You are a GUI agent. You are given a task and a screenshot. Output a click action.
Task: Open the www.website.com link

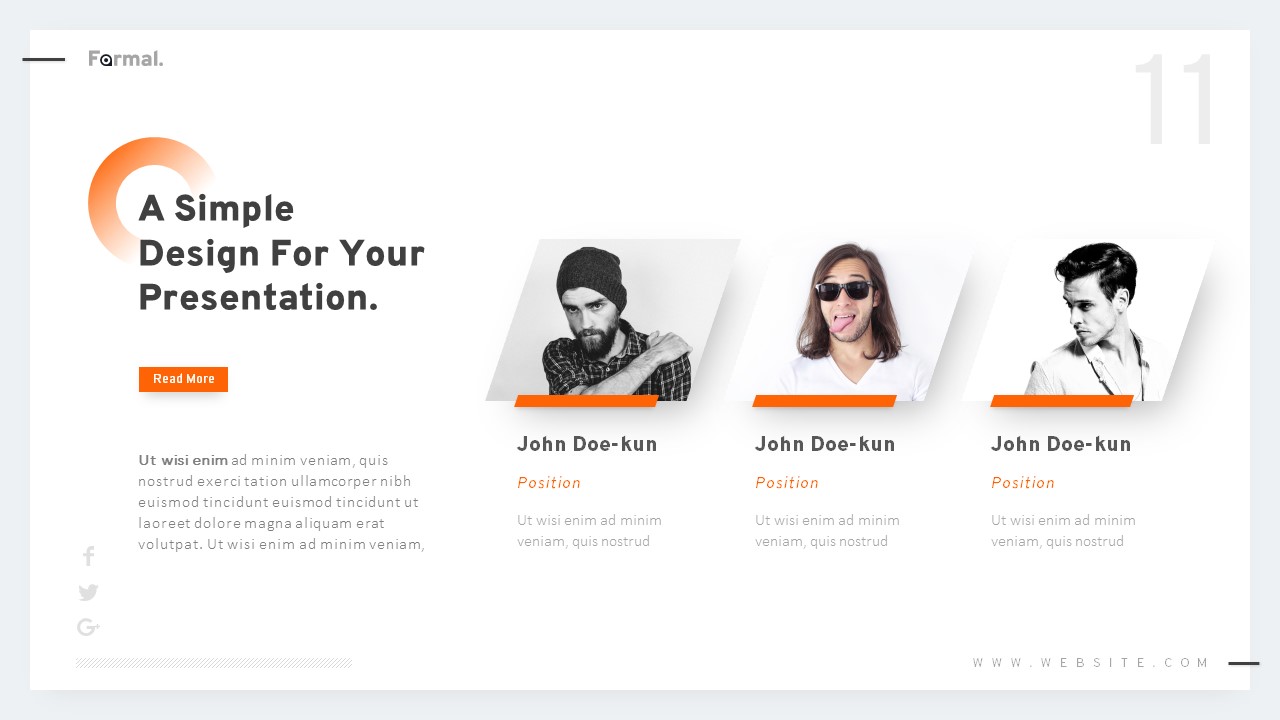tap(1090, 662)
